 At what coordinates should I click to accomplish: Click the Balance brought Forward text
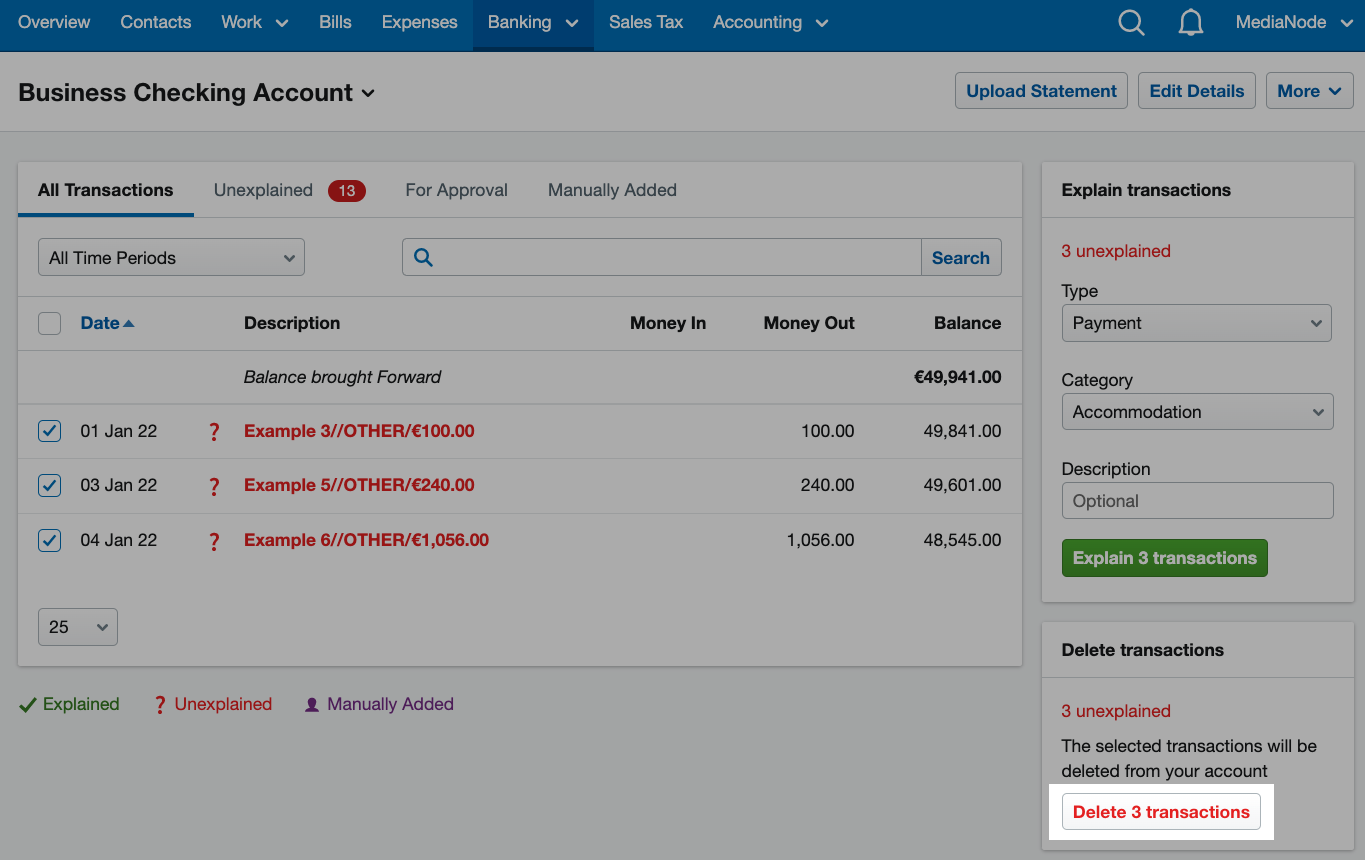coord(342,377)
